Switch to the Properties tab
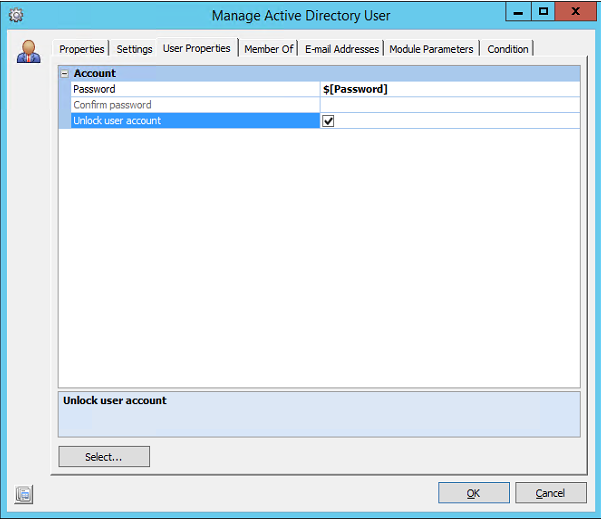 tap(82, 49)
